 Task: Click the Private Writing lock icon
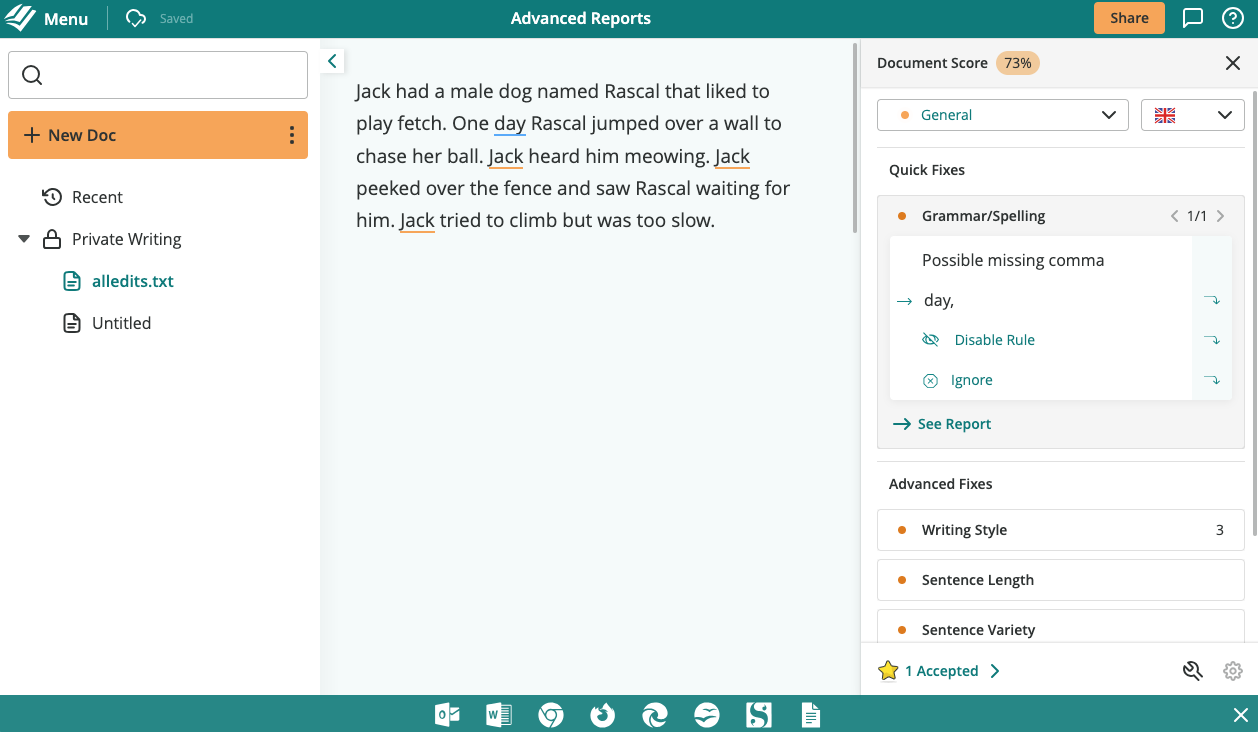[x=52, y=239]
